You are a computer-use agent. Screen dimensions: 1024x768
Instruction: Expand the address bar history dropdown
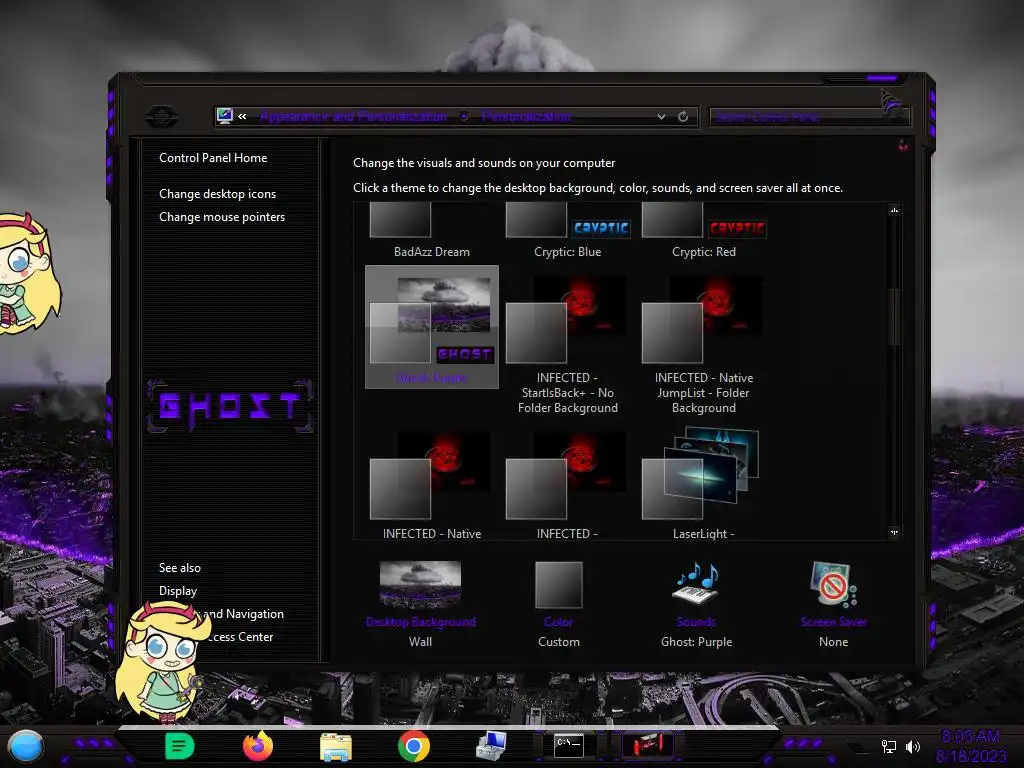[x=662, y=116]
